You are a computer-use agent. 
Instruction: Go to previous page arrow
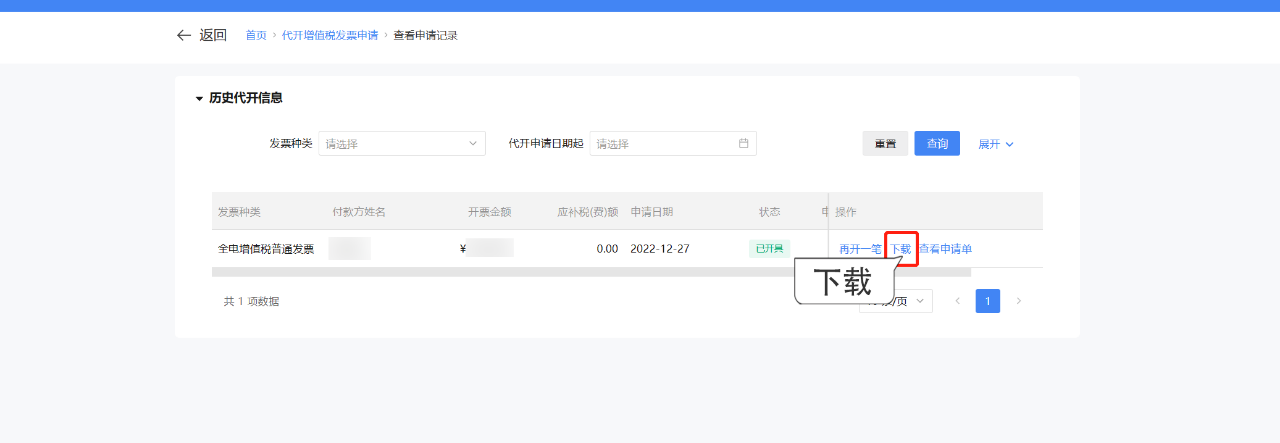click(957, 301)
